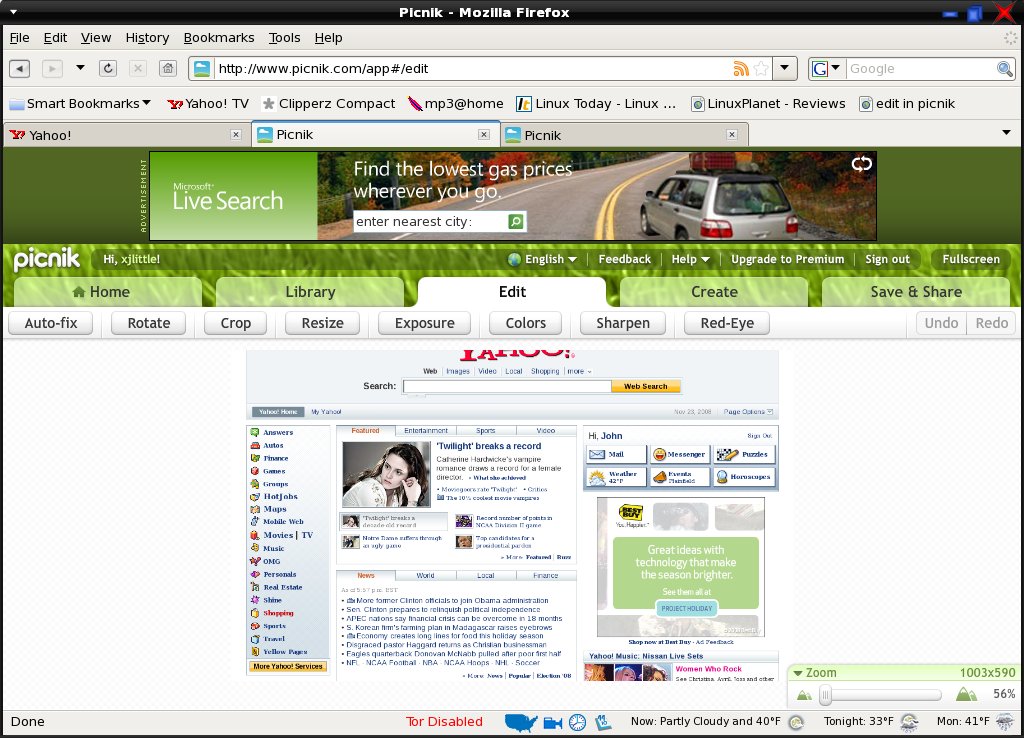The height and width of the screenshot is (738, 1024).
Task: Open the Tools menu
Action: click(285, 38)
